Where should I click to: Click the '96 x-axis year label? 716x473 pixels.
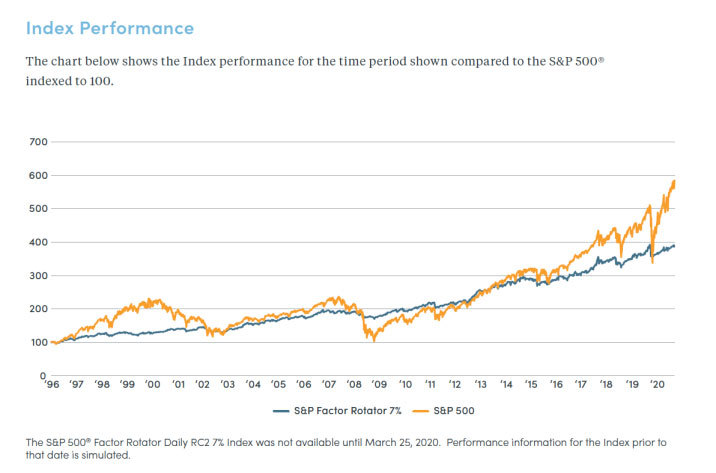[50, 384]
